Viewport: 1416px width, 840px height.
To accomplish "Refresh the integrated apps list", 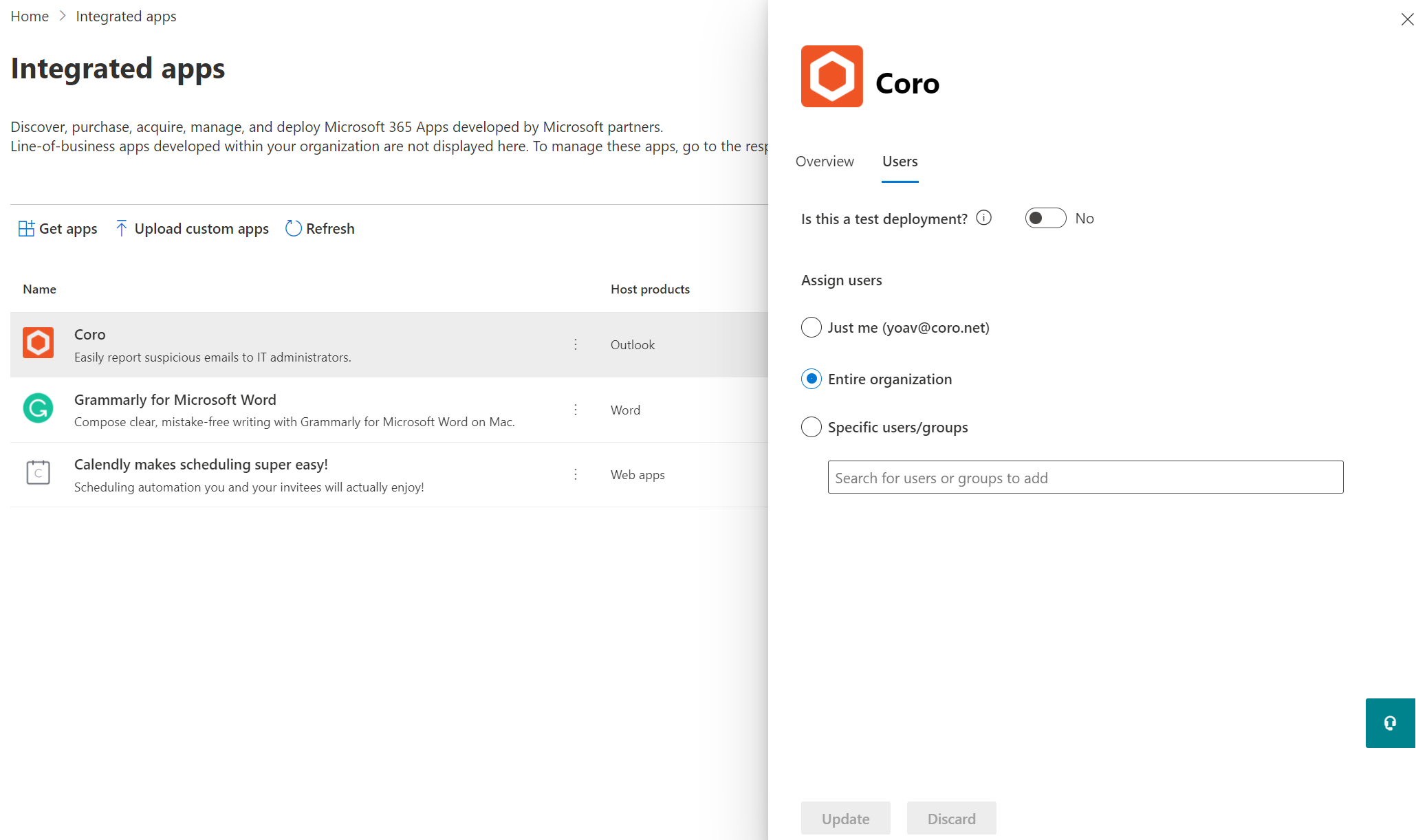I will pyautogui.click(x=320, y=228).
